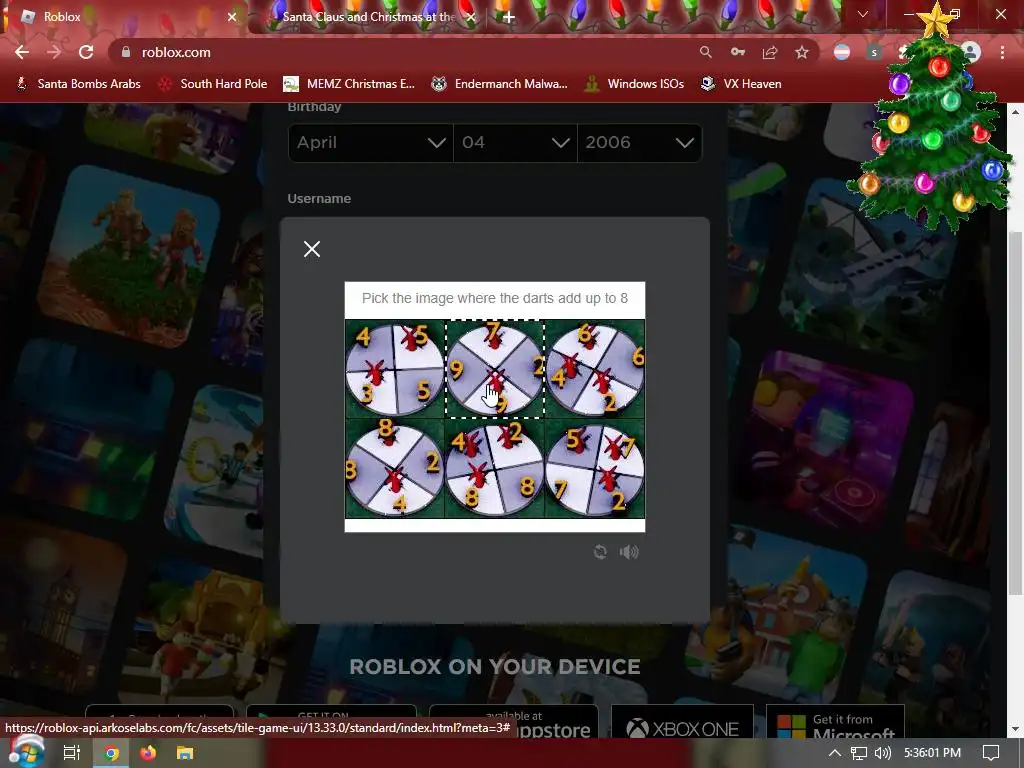Open Chrome from the taskbar
The height and width of the screenshot is (768, 1024).
click(x=111, y=753)
